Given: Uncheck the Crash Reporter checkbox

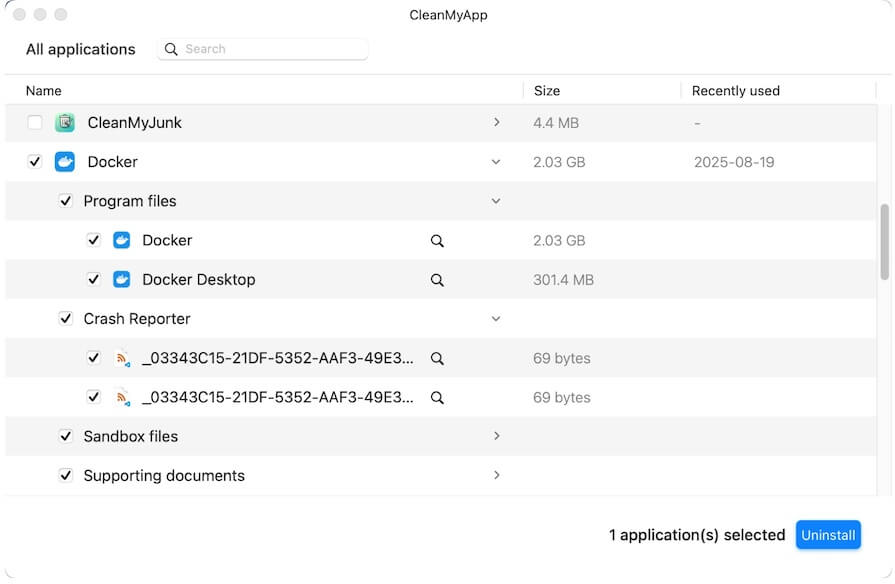Looking at the screenshot, I should [66, 319].
